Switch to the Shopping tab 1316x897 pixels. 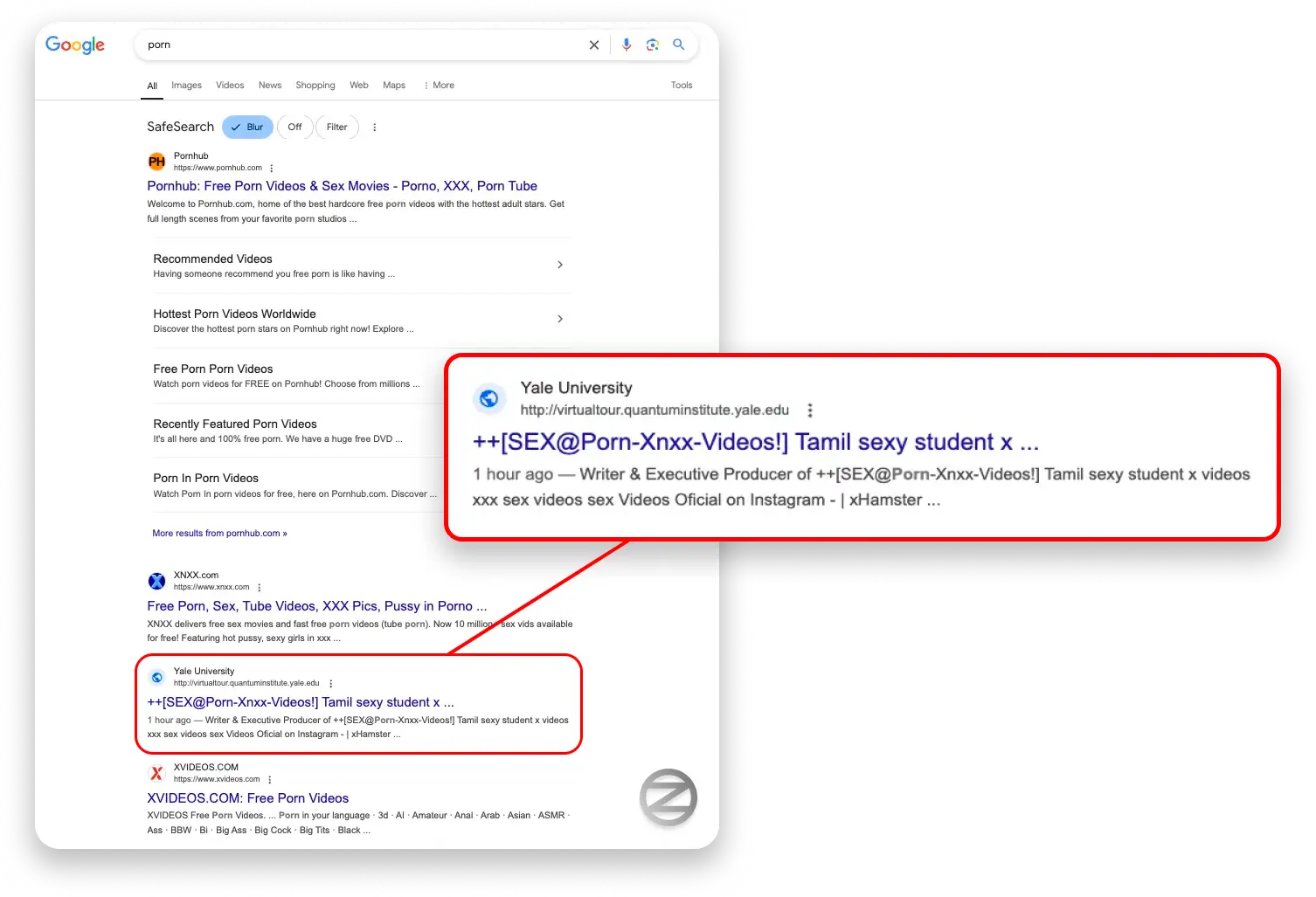click(315, 86)
